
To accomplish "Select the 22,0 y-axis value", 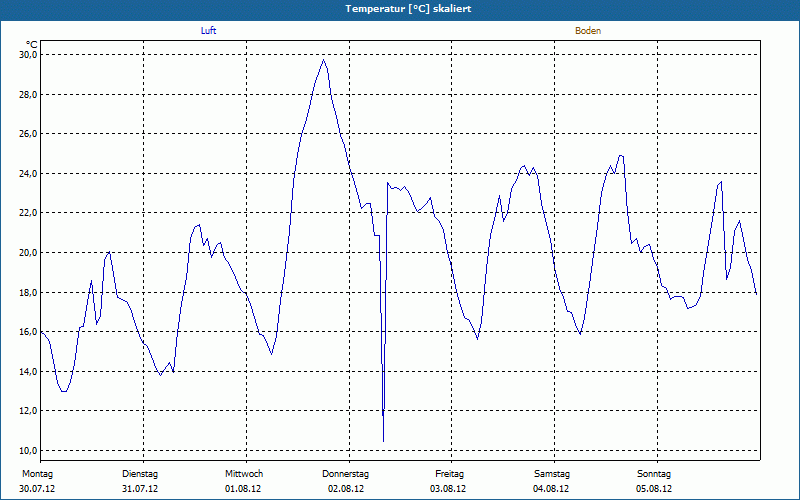I will pos(29,213).
